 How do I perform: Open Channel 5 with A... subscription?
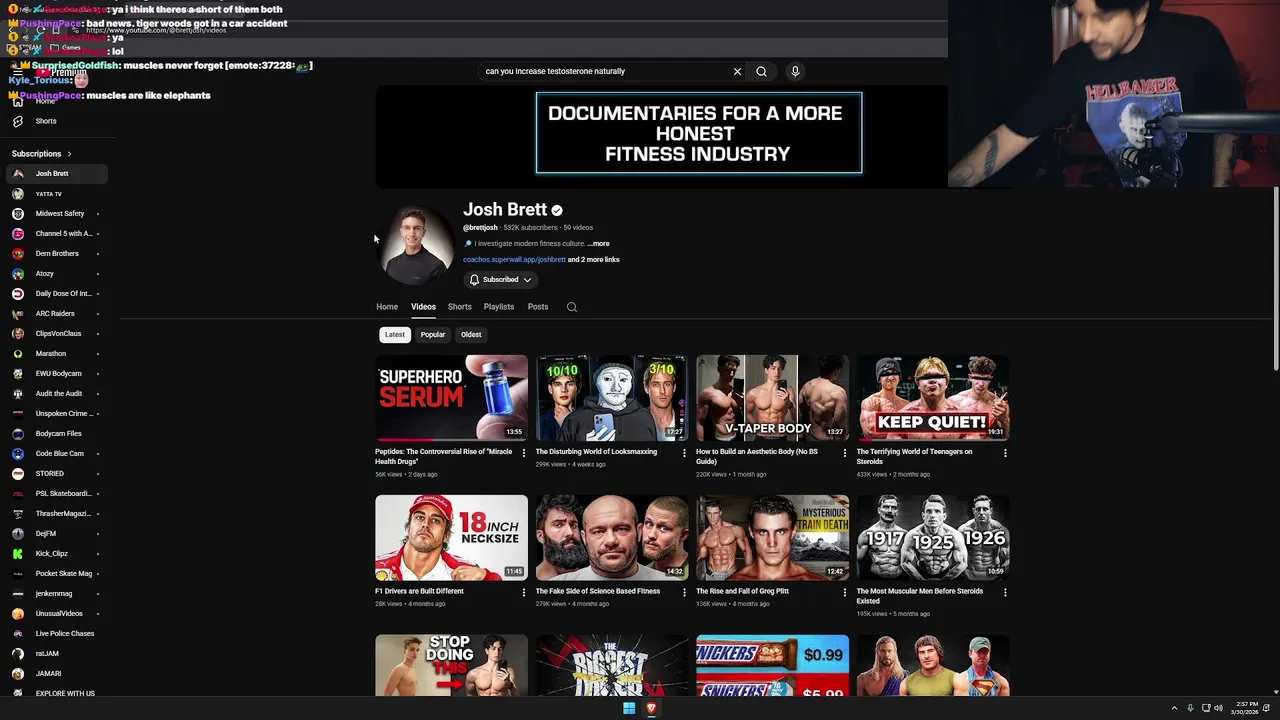coord(56,234)
